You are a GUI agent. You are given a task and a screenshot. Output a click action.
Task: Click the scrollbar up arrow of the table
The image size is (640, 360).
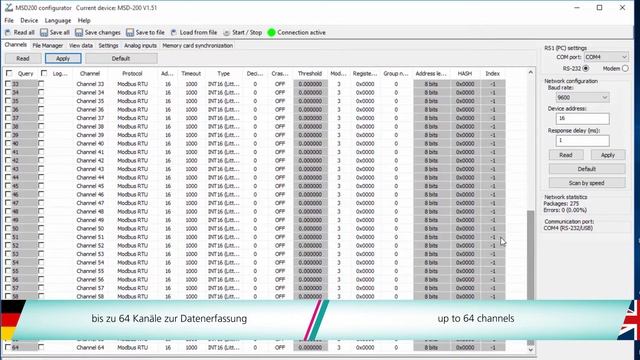(531, 72)
